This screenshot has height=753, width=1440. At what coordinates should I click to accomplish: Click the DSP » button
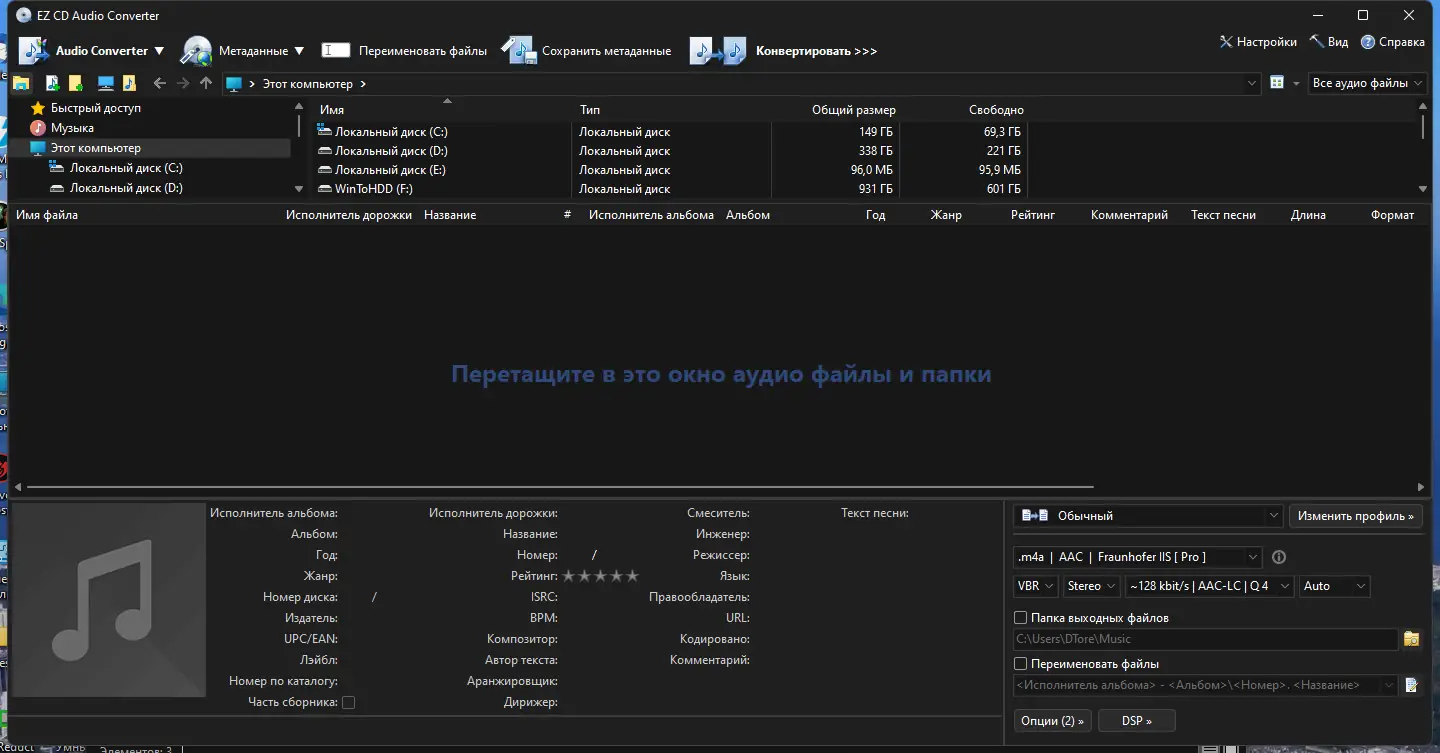tap(1137, 721)
